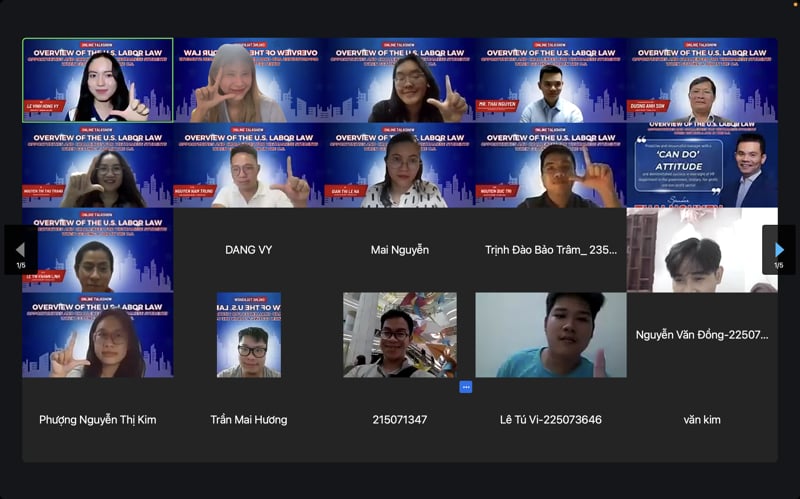Click the Trịnh Đào Bảo Trâm participant name
Screen dimensions: 800x499
(x=550, y=250)
